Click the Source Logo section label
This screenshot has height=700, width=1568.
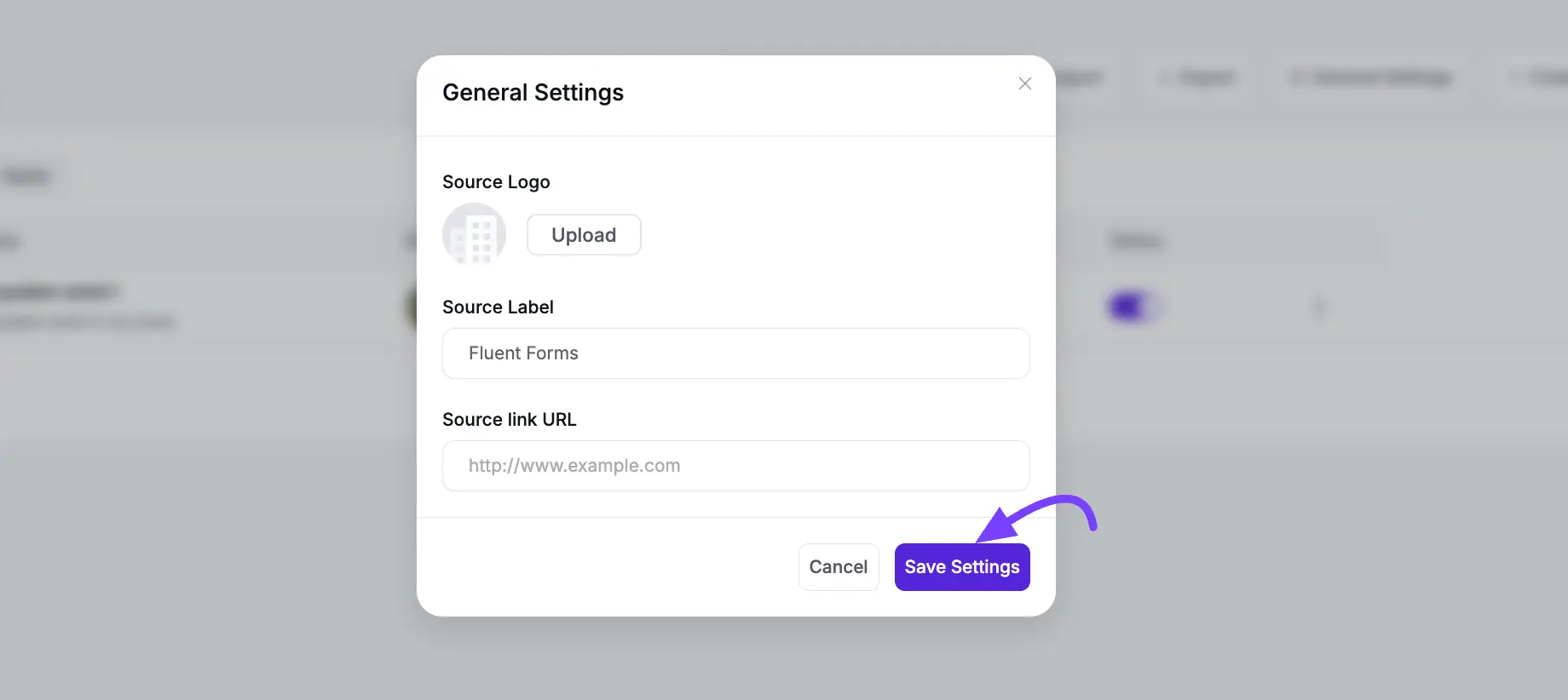tap(496, 181)
